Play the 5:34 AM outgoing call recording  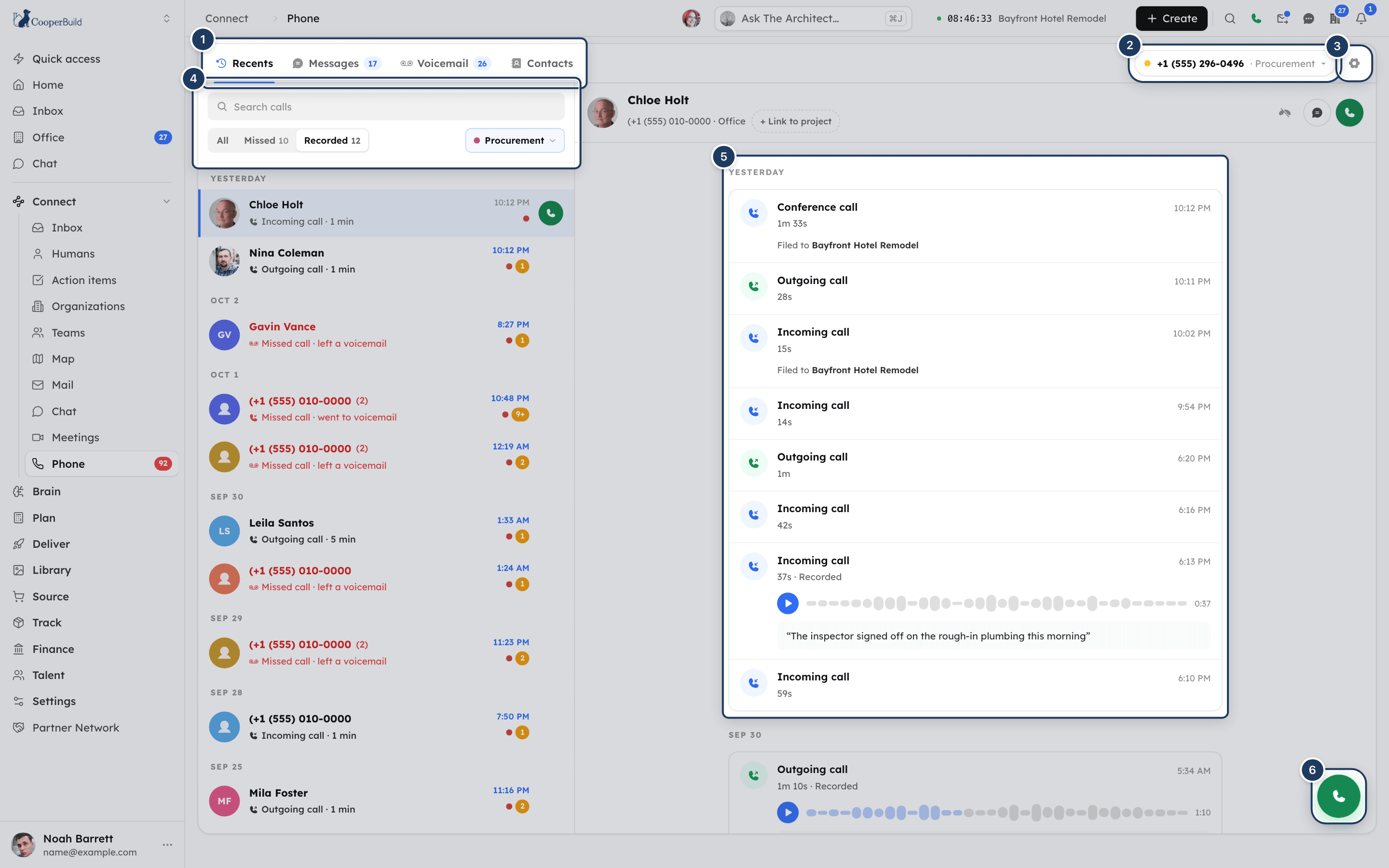[x=788, y=813]
